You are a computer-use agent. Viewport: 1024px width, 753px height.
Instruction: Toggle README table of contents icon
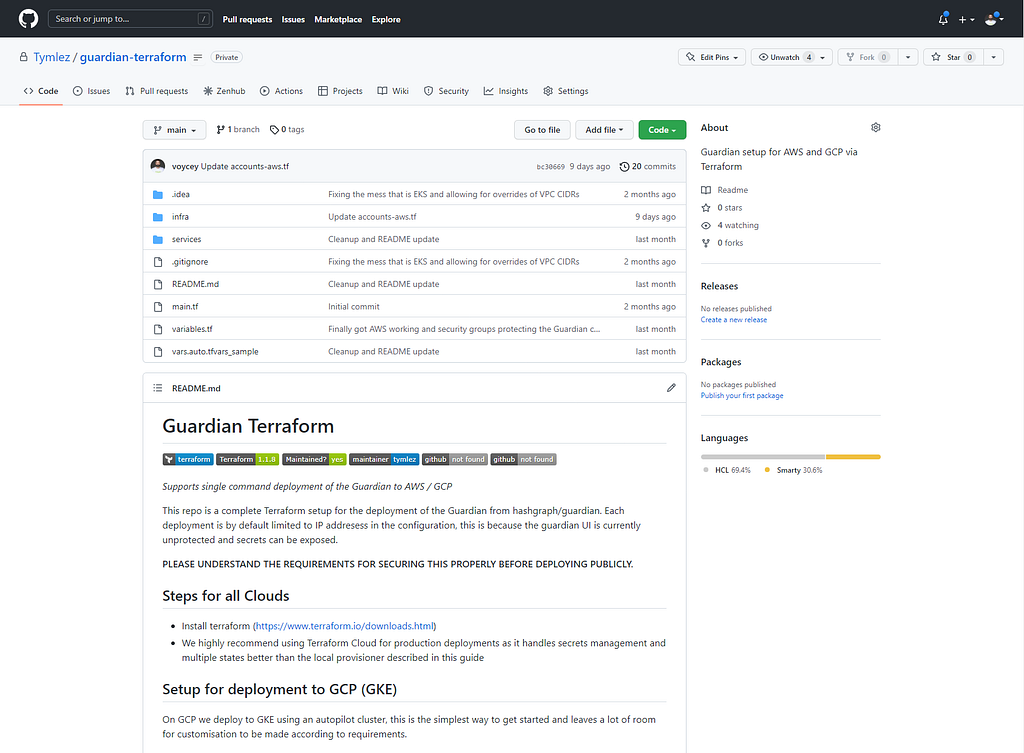click(157, 388)
